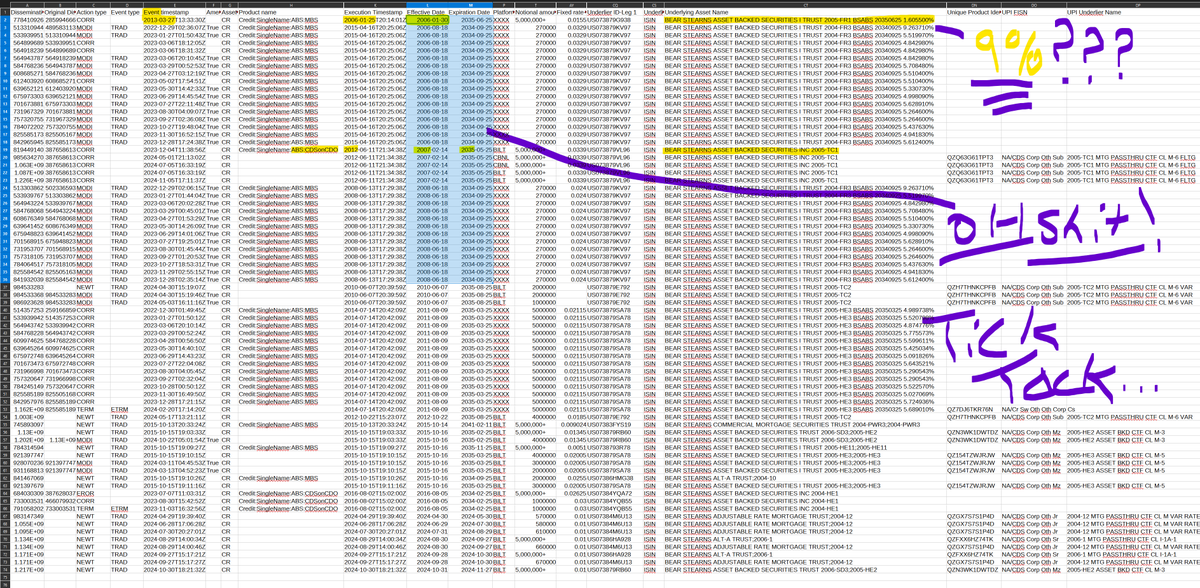
Task: Select green-highlighted 2006-01-30 effective date cell
Action: [x=425, y=19]
